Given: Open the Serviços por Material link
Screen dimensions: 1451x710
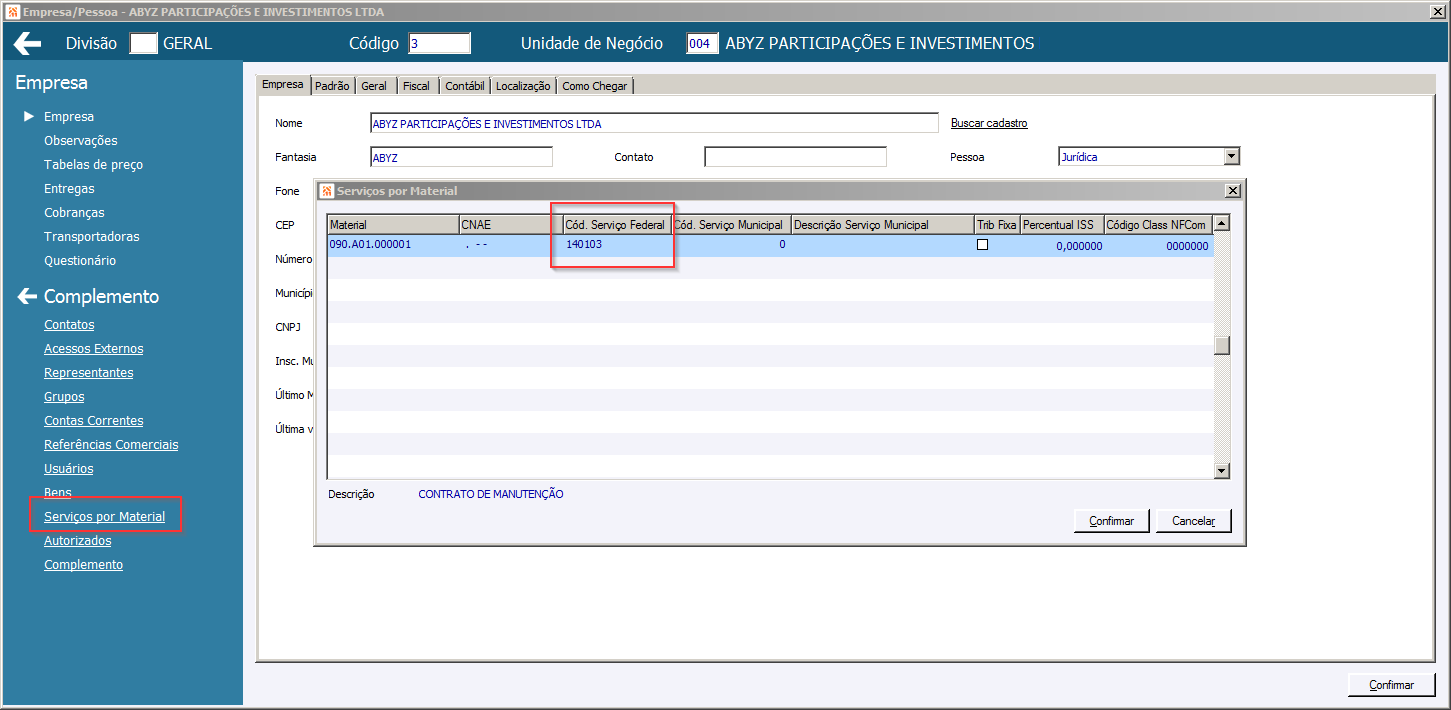Looking at the screenshot, I should point(104,516).
